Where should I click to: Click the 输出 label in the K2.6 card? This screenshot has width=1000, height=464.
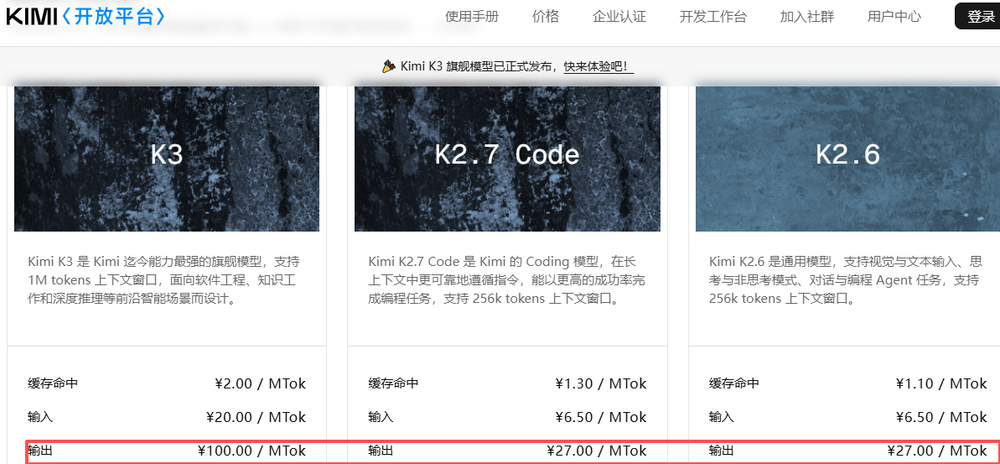click(721, 451)
